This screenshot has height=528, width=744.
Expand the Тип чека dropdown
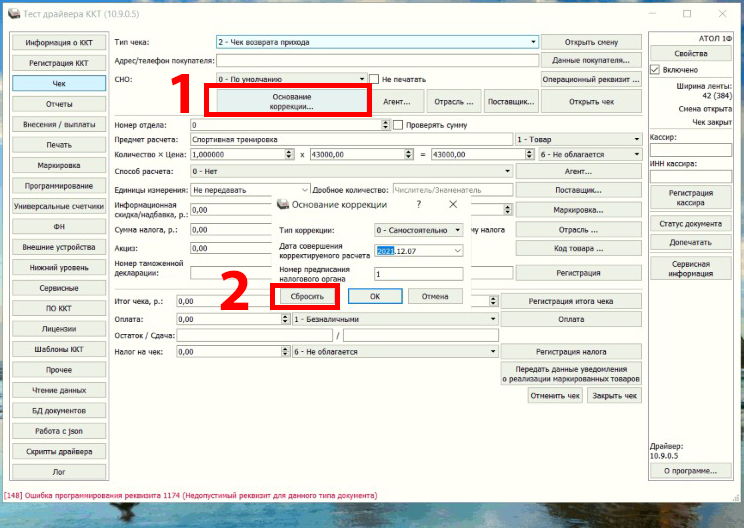(534, 42)
